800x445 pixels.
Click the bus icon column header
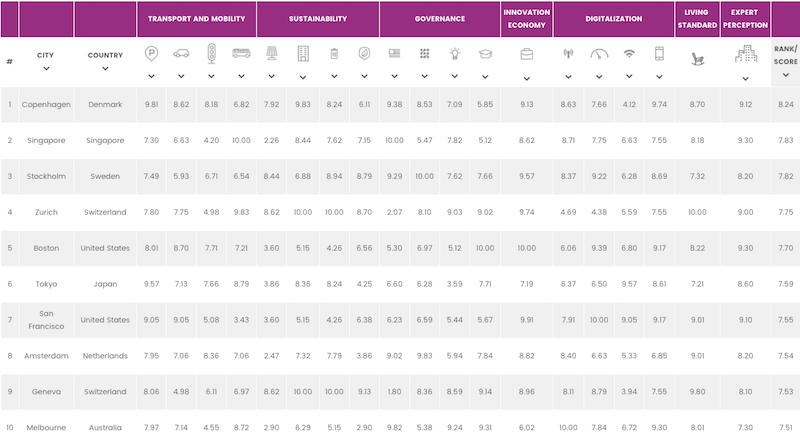tap(241, 55)
